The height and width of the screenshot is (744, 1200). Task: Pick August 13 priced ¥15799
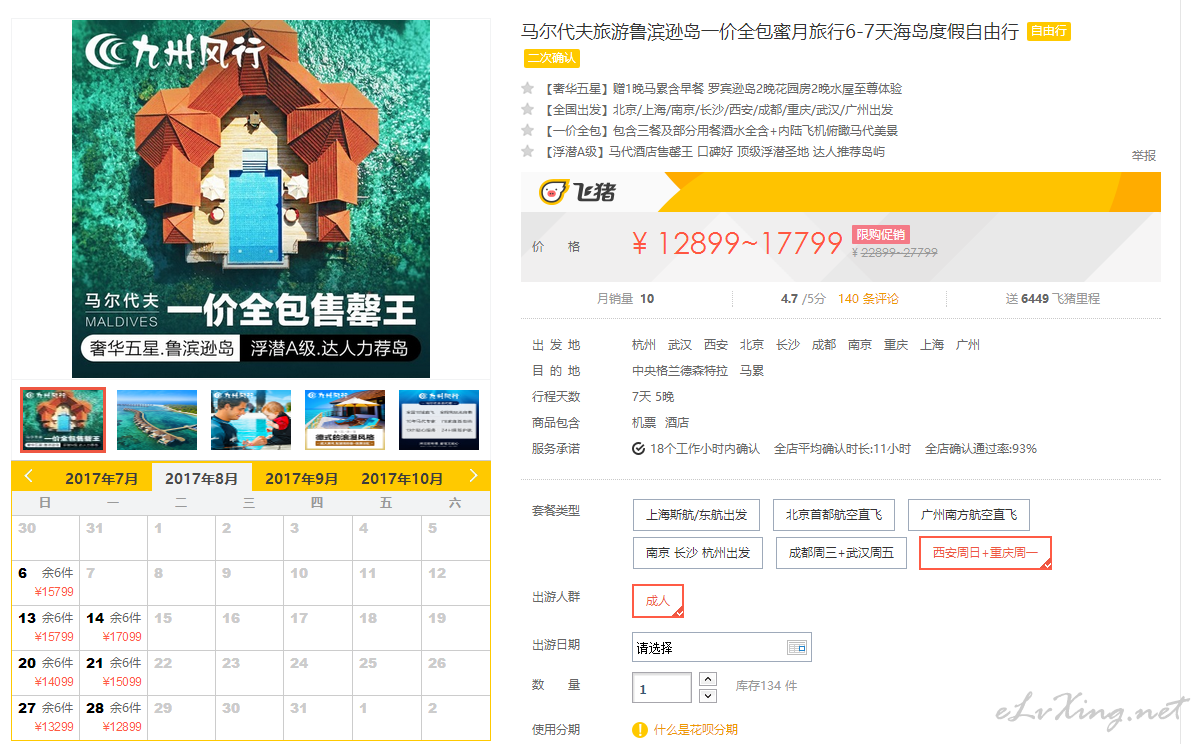(x=46, y=627)
